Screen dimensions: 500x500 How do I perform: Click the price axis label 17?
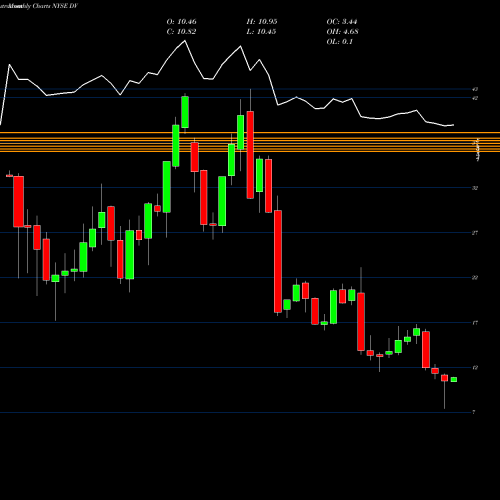475,323
